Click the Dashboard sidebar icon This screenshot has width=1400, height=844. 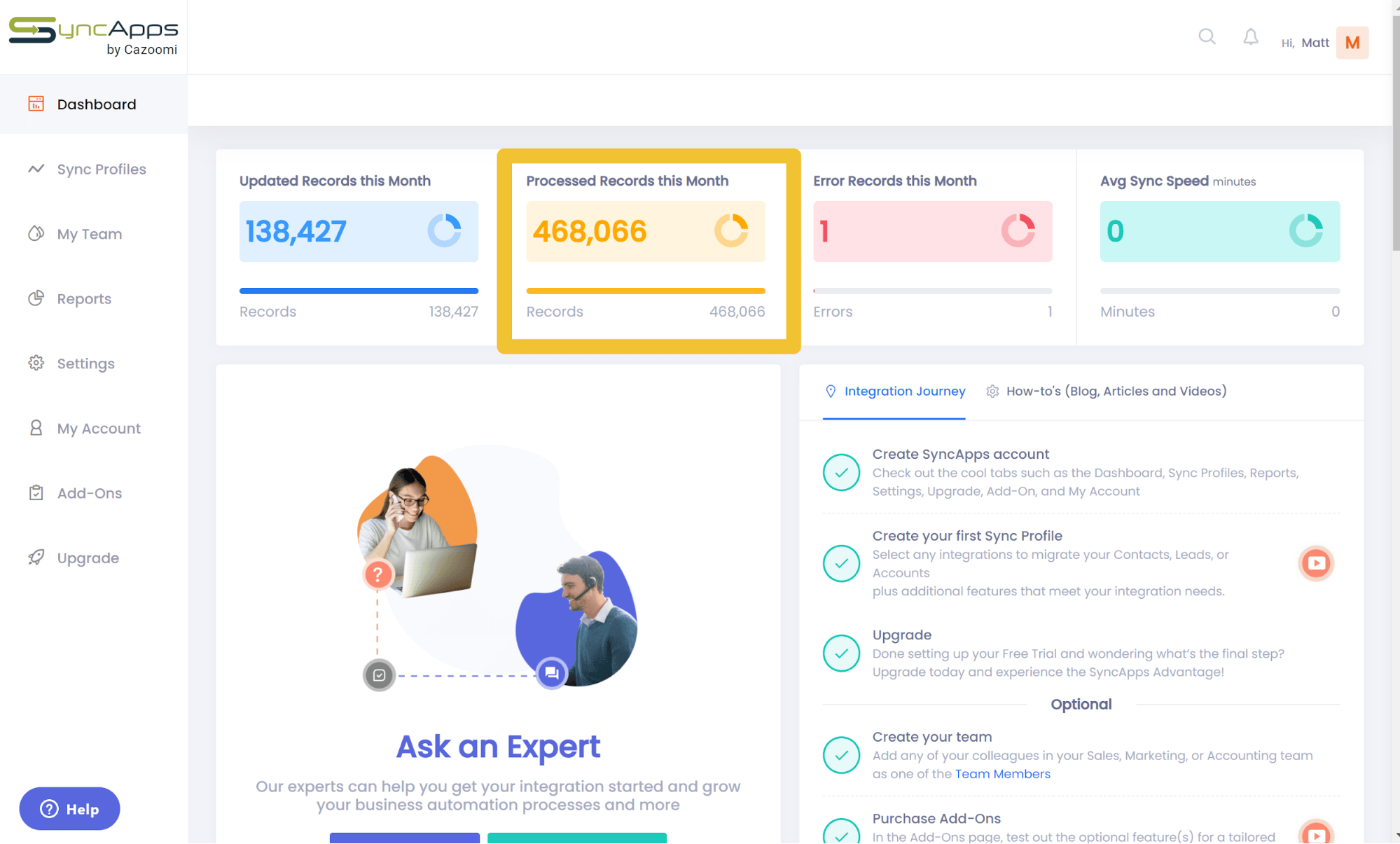pos(36,103)
